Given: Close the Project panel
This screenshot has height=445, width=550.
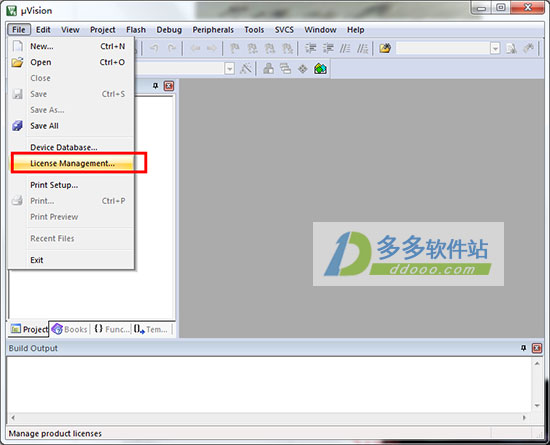Looking at the screenshot, I should pyautogui.click(x=169, y=86).
